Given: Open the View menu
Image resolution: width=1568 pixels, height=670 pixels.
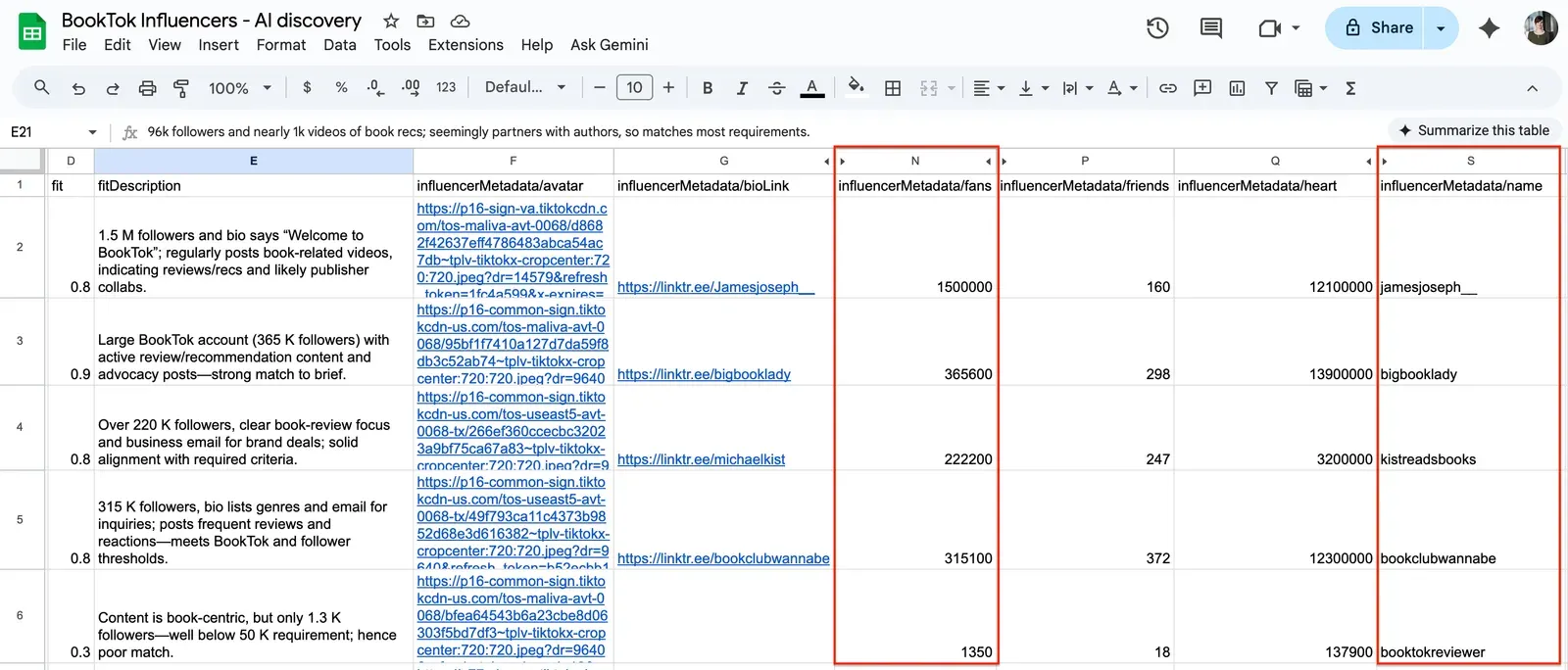Looking at the screenshot, I should tap(165, 45).
